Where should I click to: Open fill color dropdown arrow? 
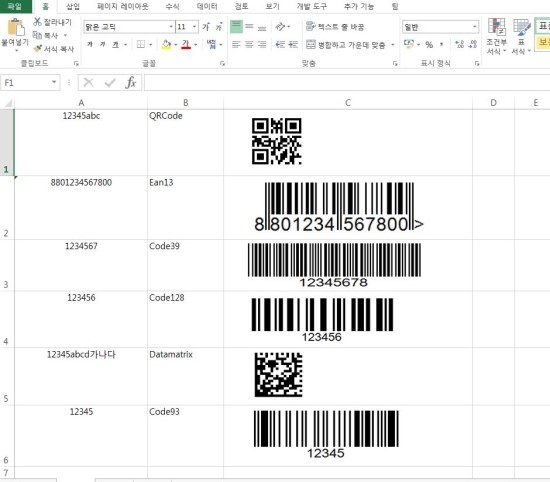click(176, 45)
